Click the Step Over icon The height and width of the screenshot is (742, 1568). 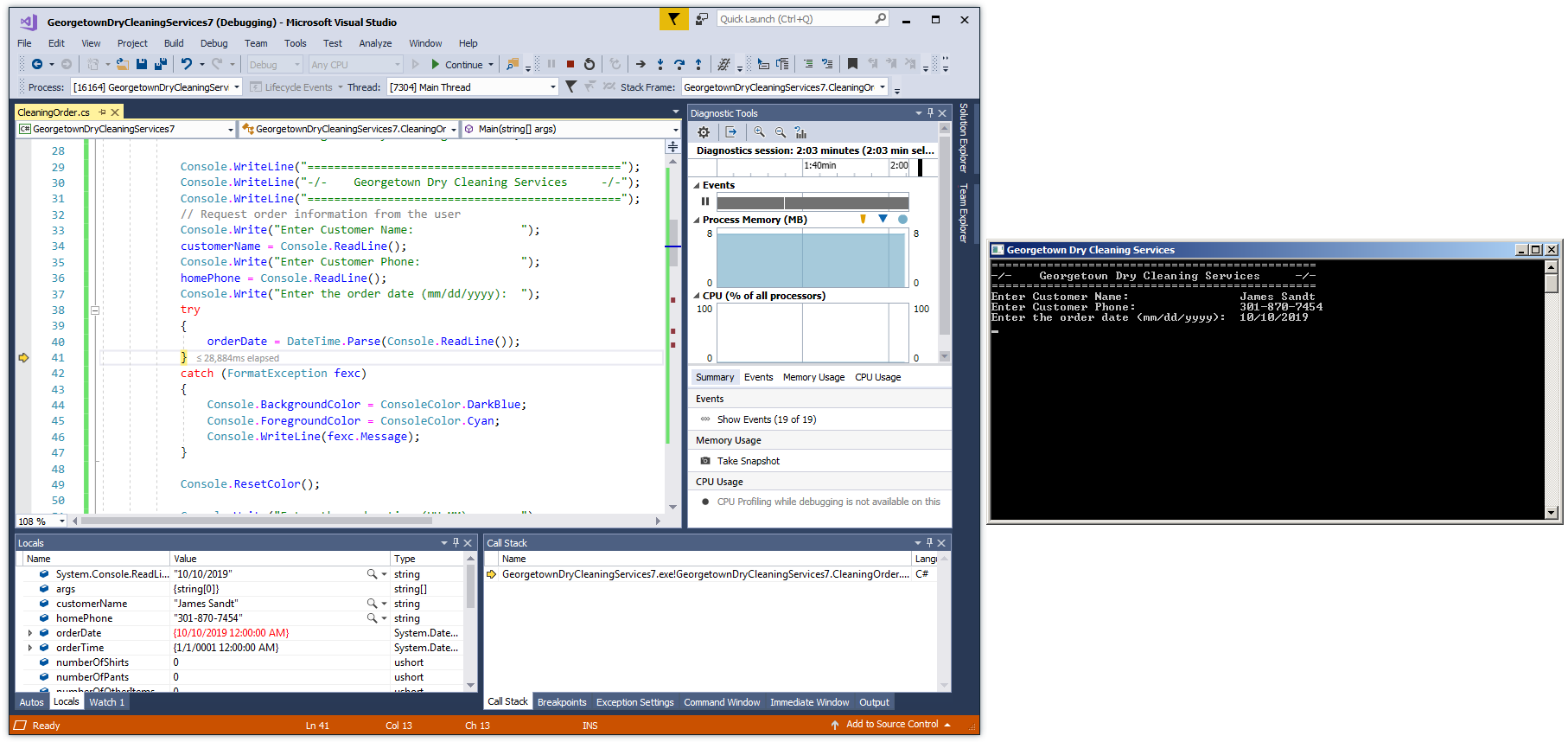pos(679,64)
